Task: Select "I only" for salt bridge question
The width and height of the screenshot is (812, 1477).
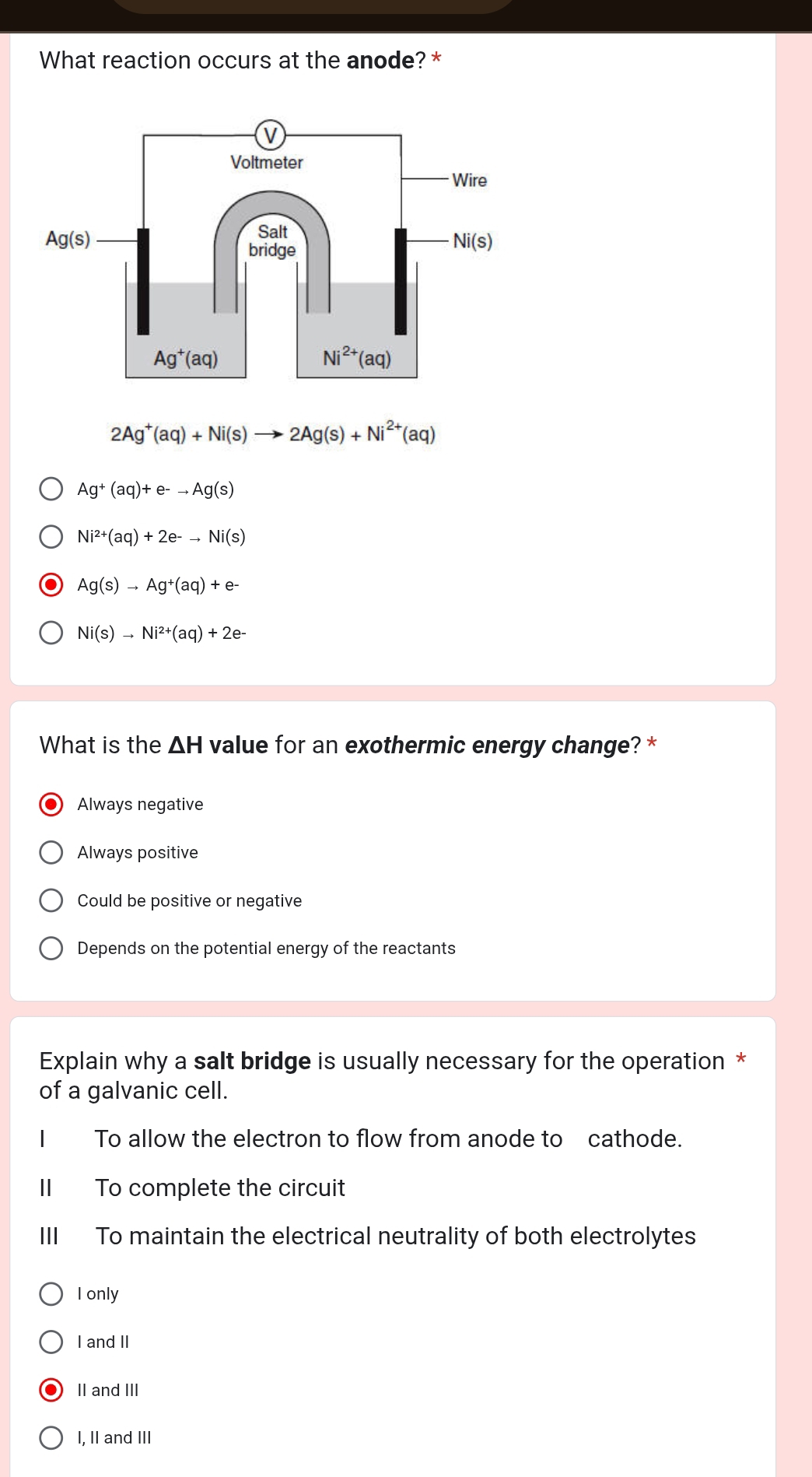Action: tap(52, 1293)
